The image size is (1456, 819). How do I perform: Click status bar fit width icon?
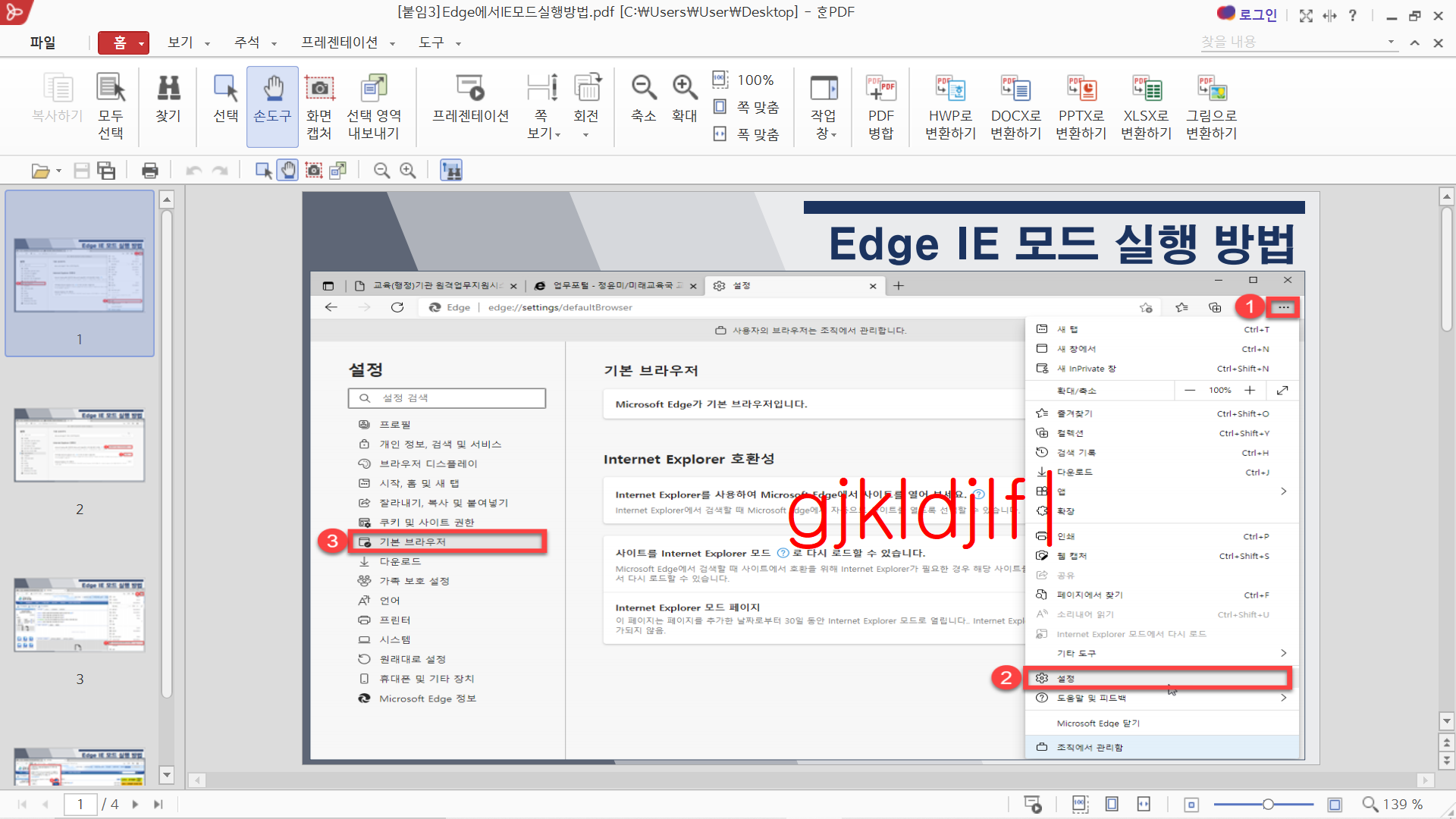click(x=1144, y=804)
